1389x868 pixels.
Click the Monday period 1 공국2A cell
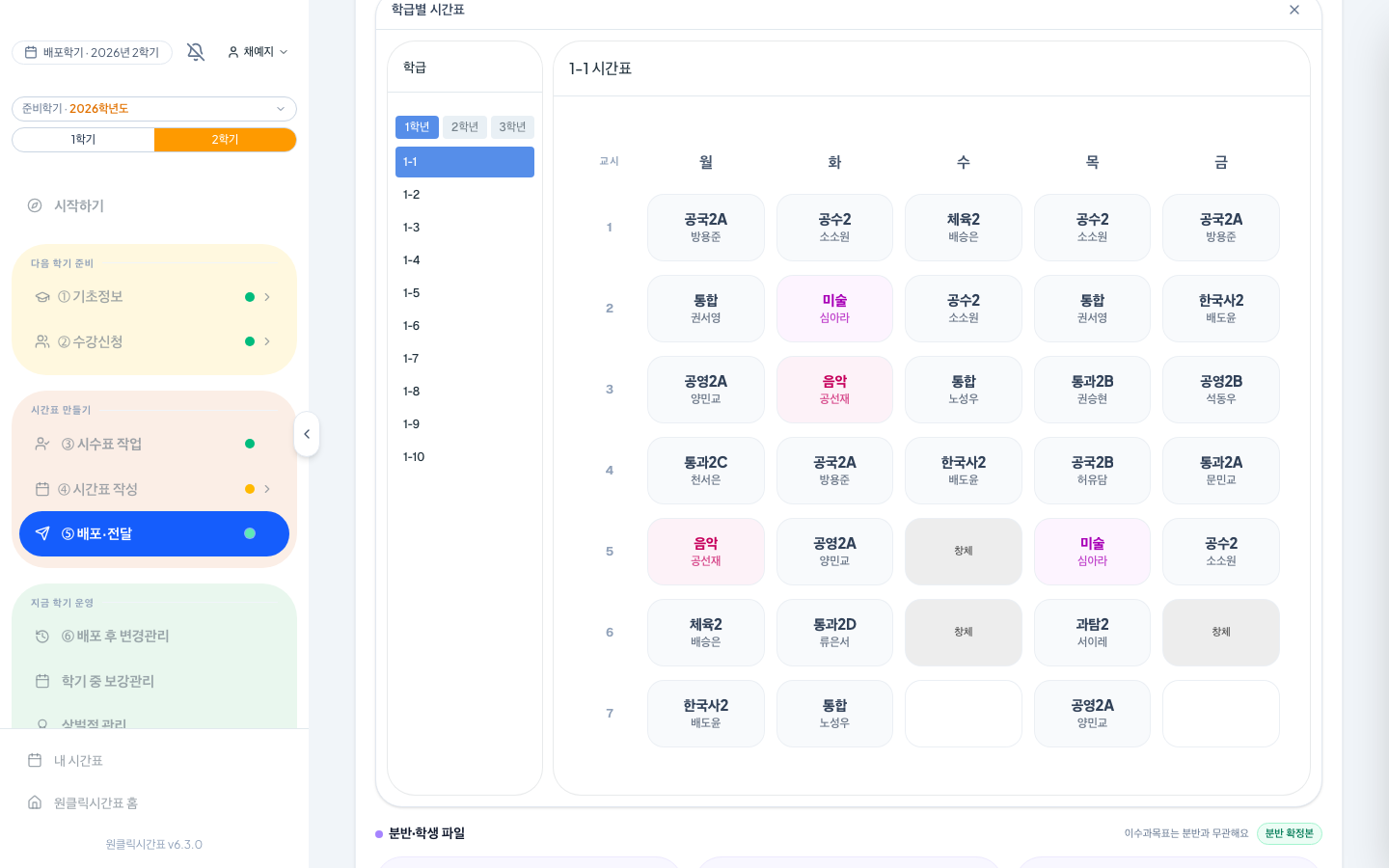point(706,228)
